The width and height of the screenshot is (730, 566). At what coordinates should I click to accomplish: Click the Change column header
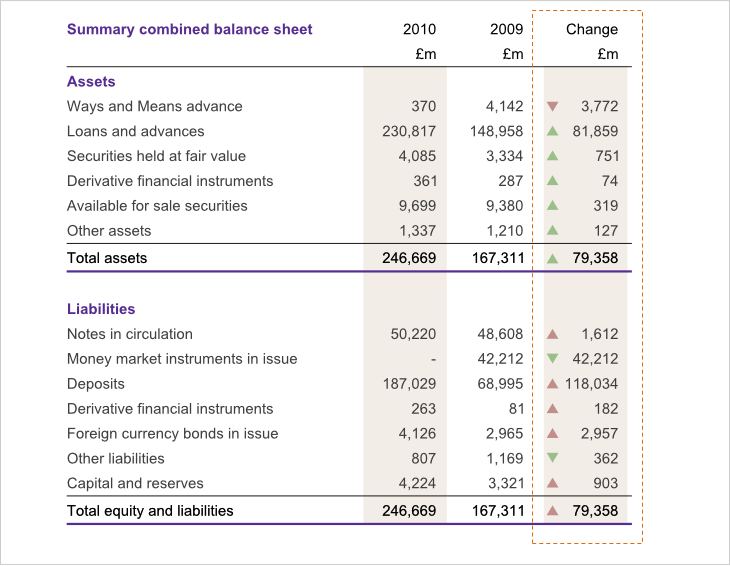tap(591, 30)
